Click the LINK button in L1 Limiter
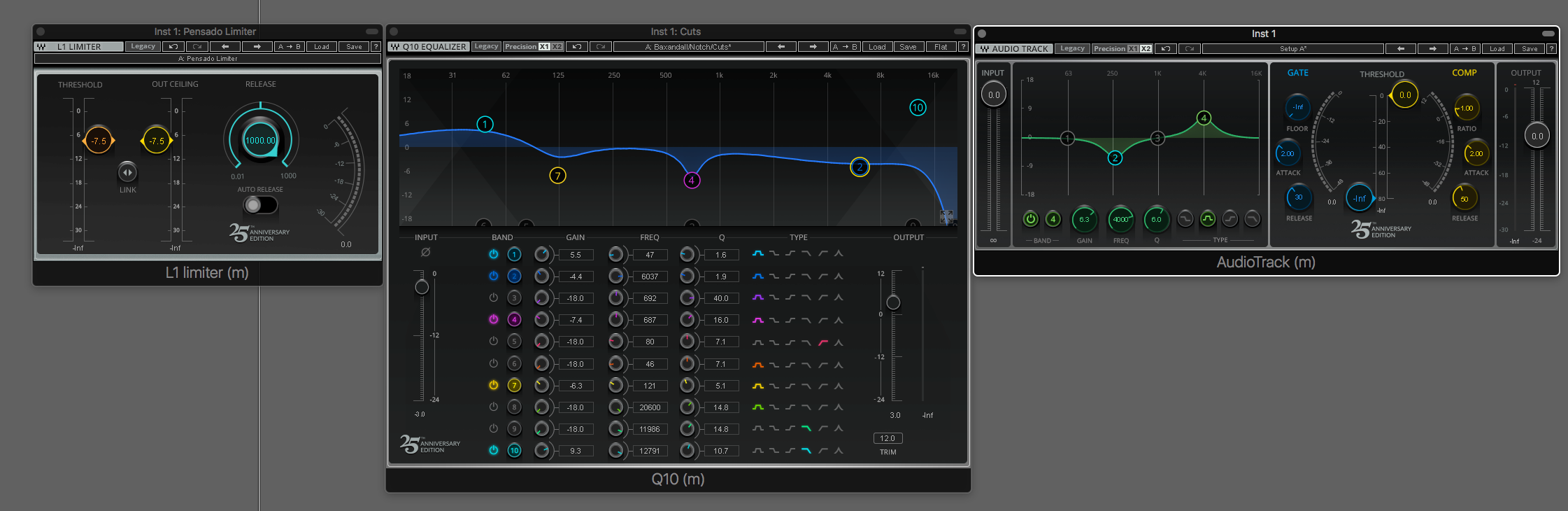The height and width of the screenshot is (511, 1568). [x=127, y=172]
